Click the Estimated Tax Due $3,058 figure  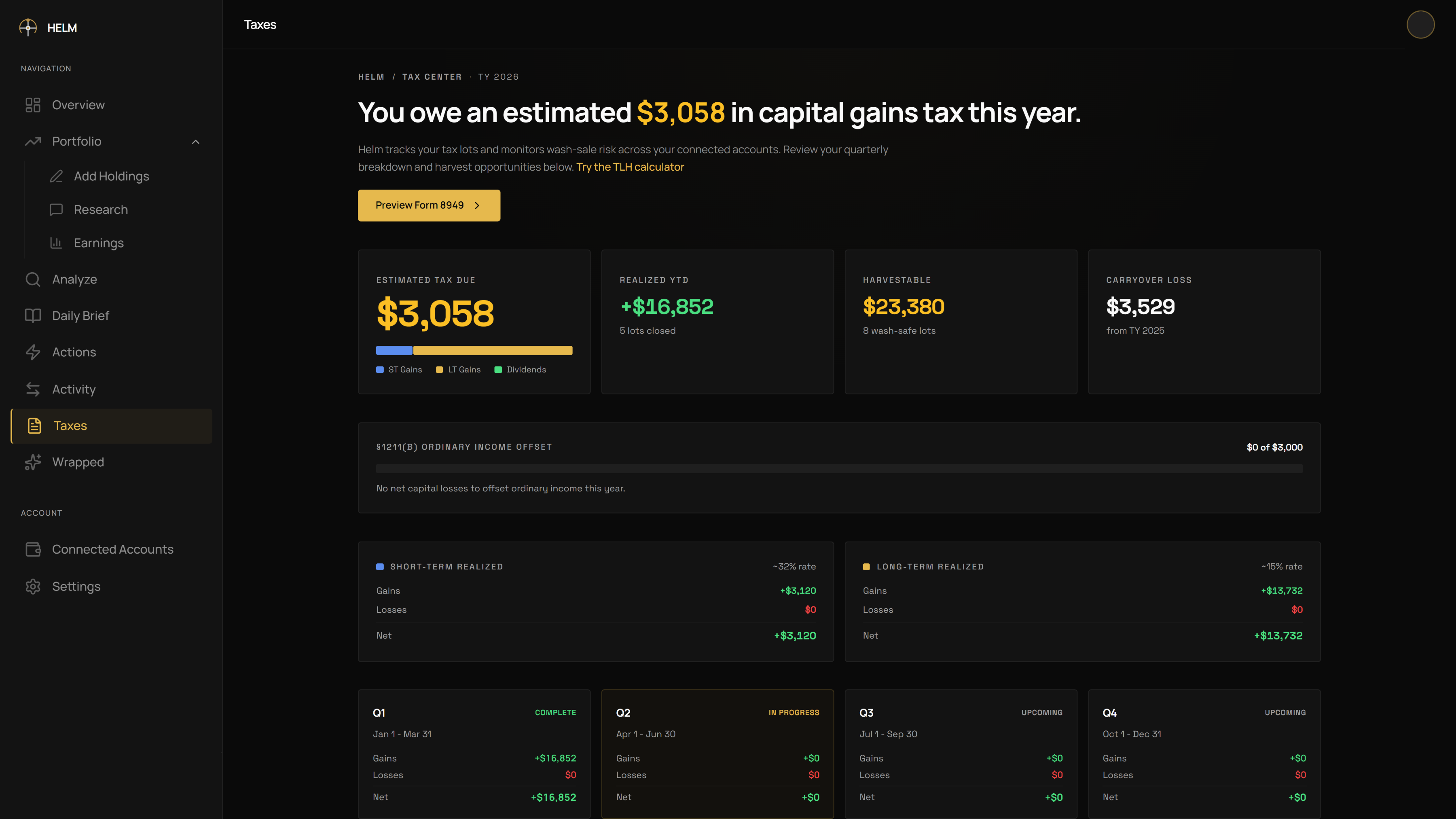435,314
